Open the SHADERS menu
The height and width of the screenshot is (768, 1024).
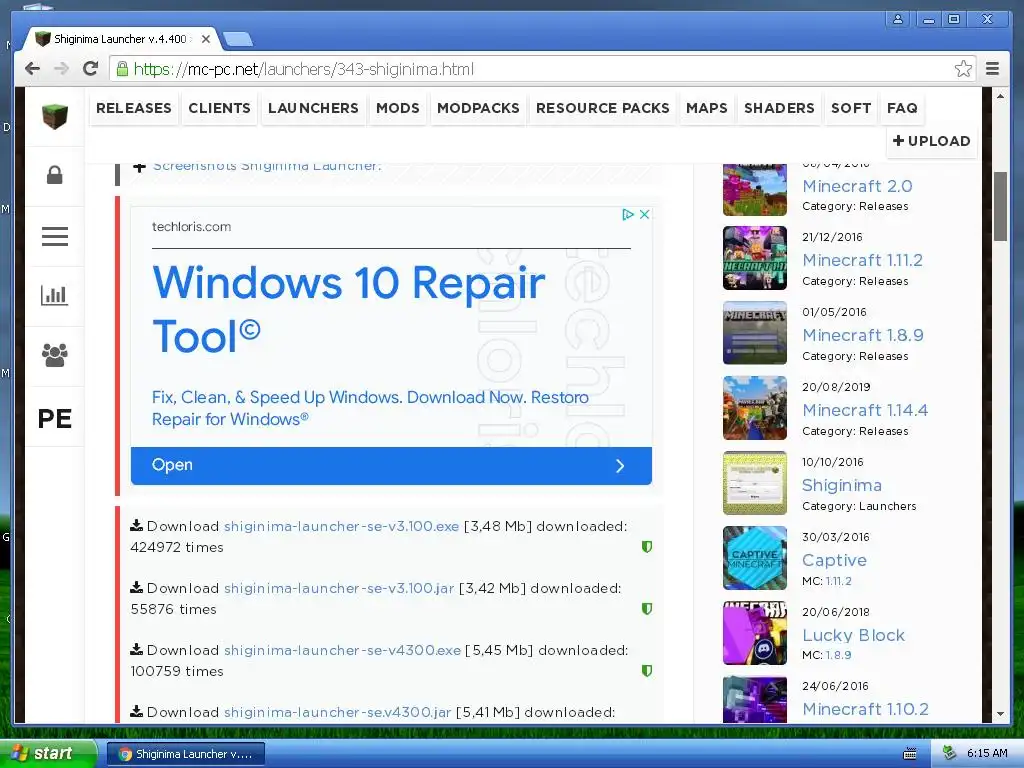coord(779,108)
